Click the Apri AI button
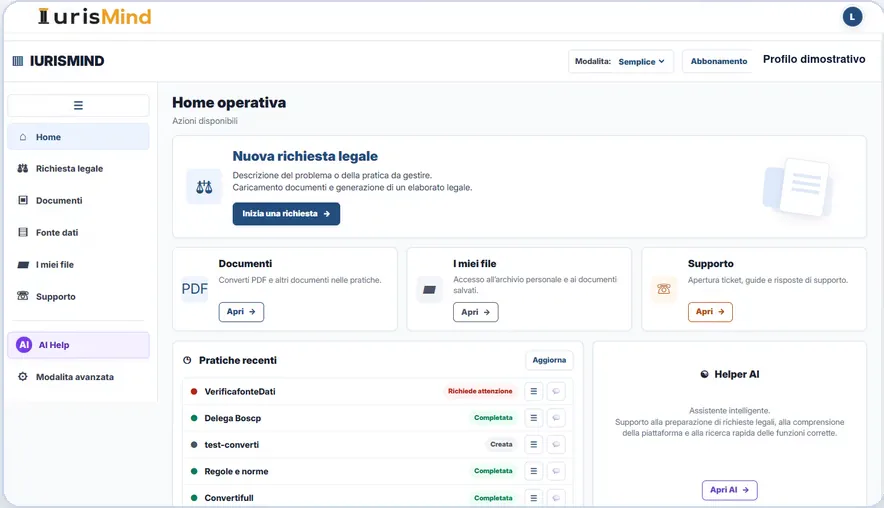Viewport: 884px width, 508px height. point(730,490)
